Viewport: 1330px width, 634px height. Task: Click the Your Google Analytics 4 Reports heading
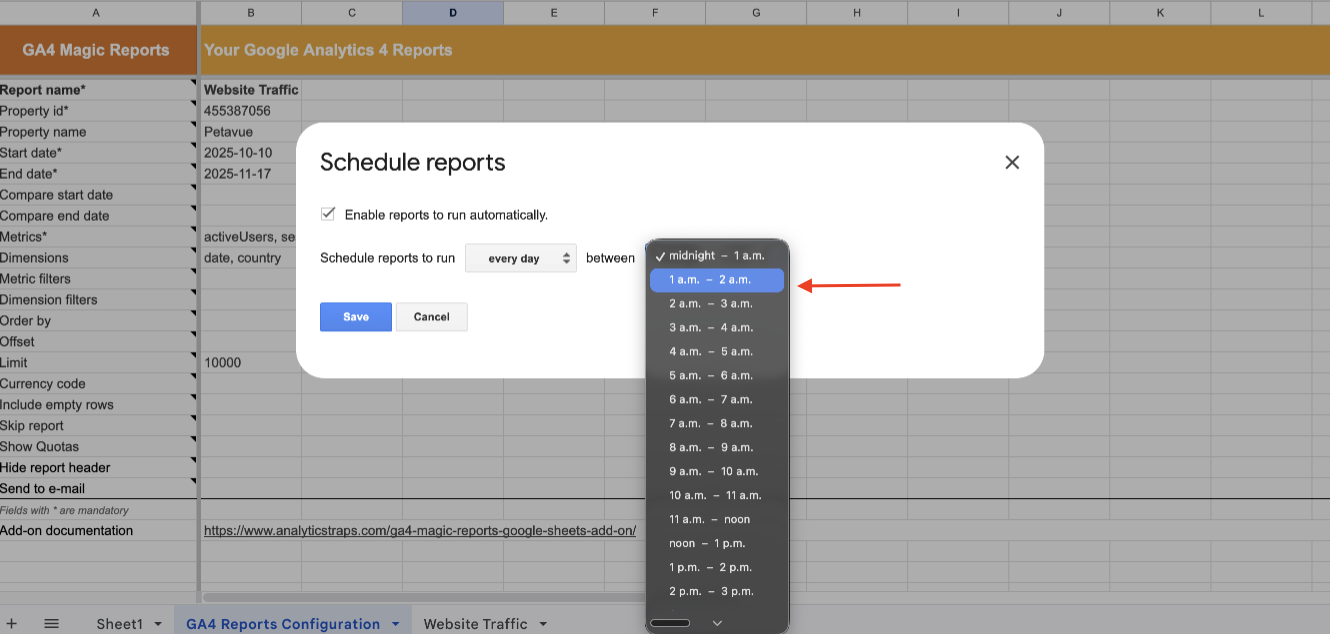328,50
